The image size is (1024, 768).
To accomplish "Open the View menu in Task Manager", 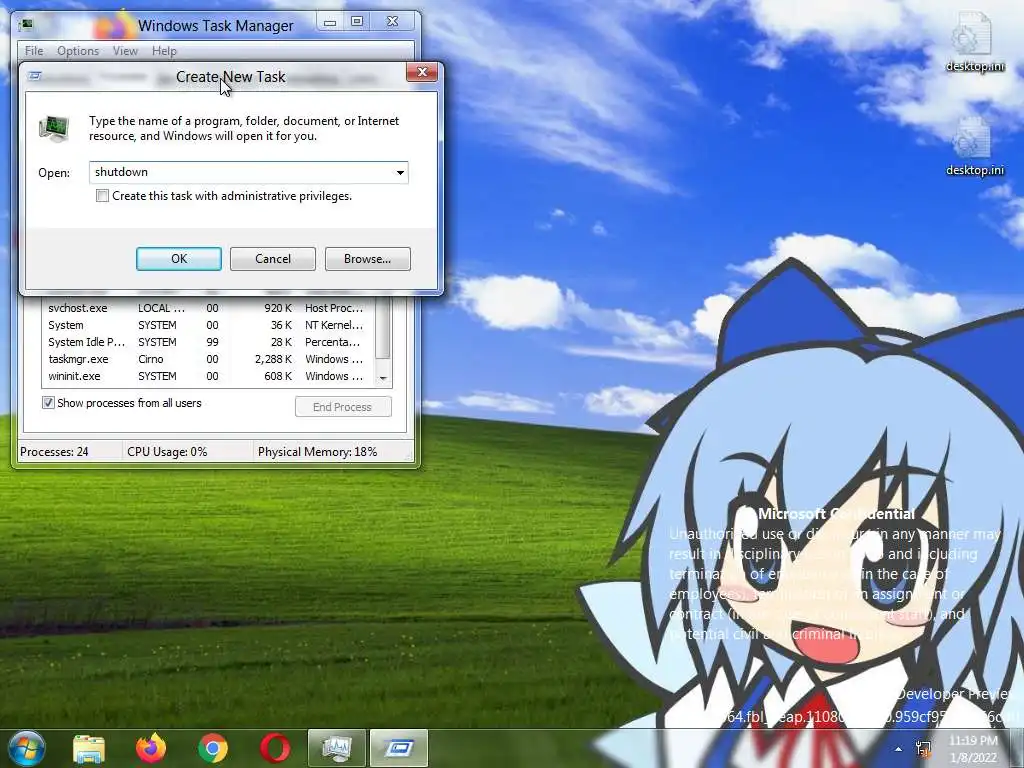I will pos(125,51).
